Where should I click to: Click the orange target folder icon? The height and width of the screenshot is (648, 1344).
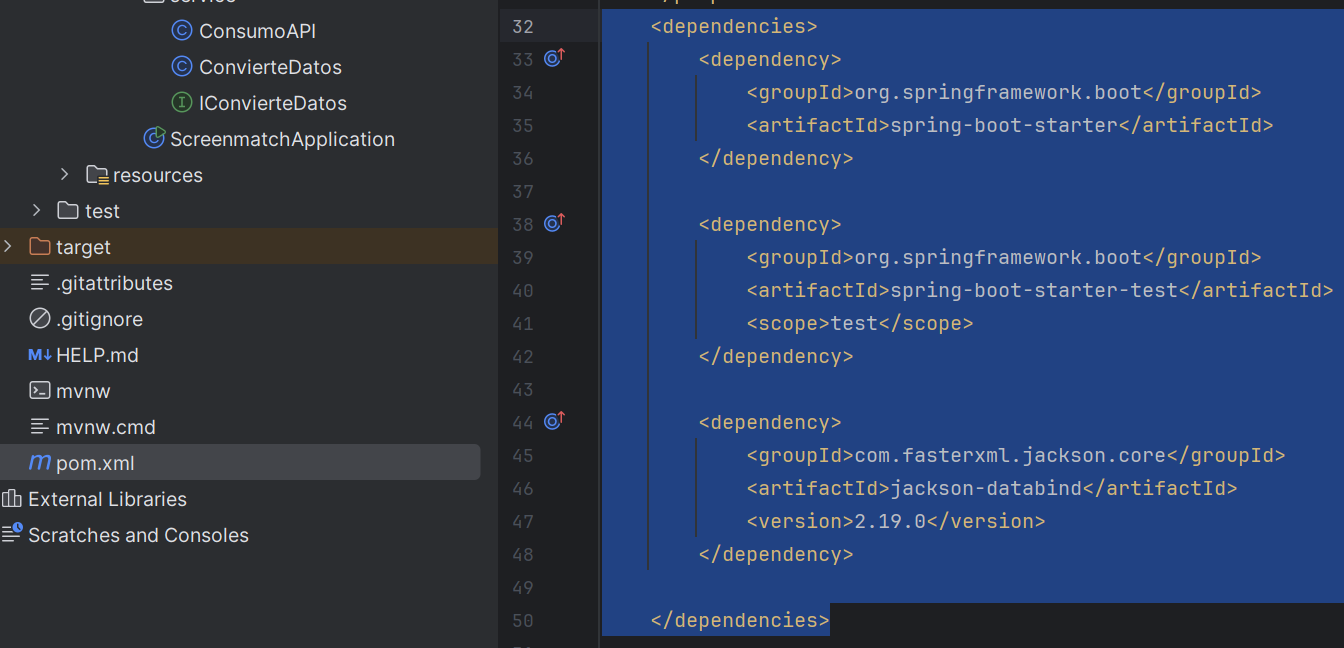[x=40, y=247]
